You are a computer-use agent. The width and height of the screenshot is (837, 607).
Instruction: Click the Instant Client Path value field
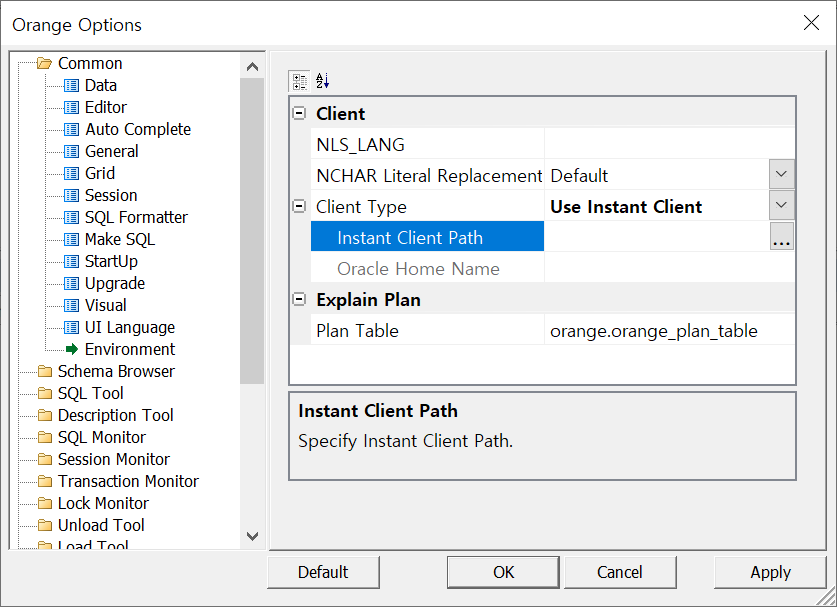(x=657, y=237)
